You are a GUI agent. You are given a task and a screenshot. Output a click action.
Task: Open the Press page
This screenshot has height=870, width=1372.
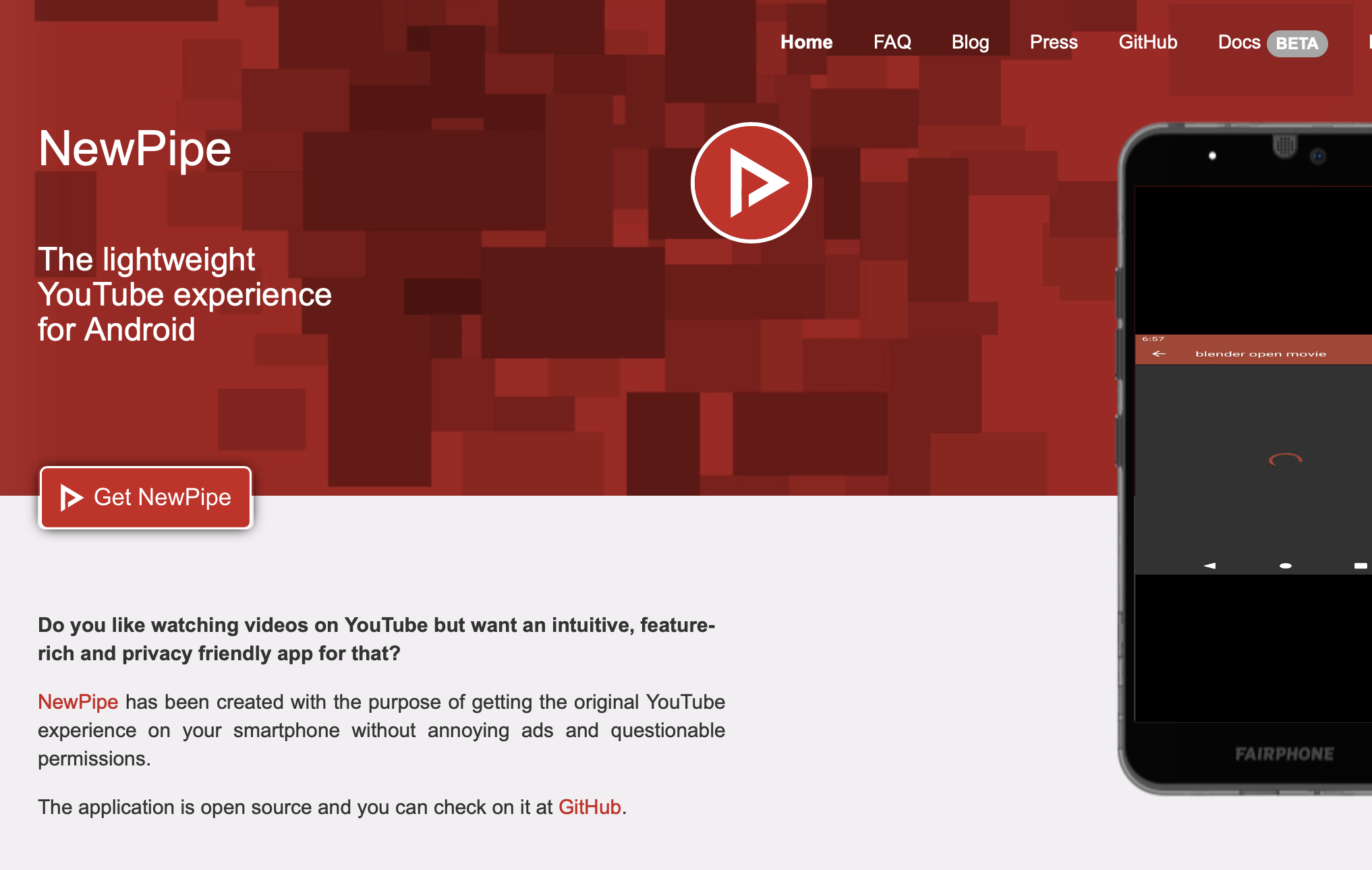click(1053, 42)
